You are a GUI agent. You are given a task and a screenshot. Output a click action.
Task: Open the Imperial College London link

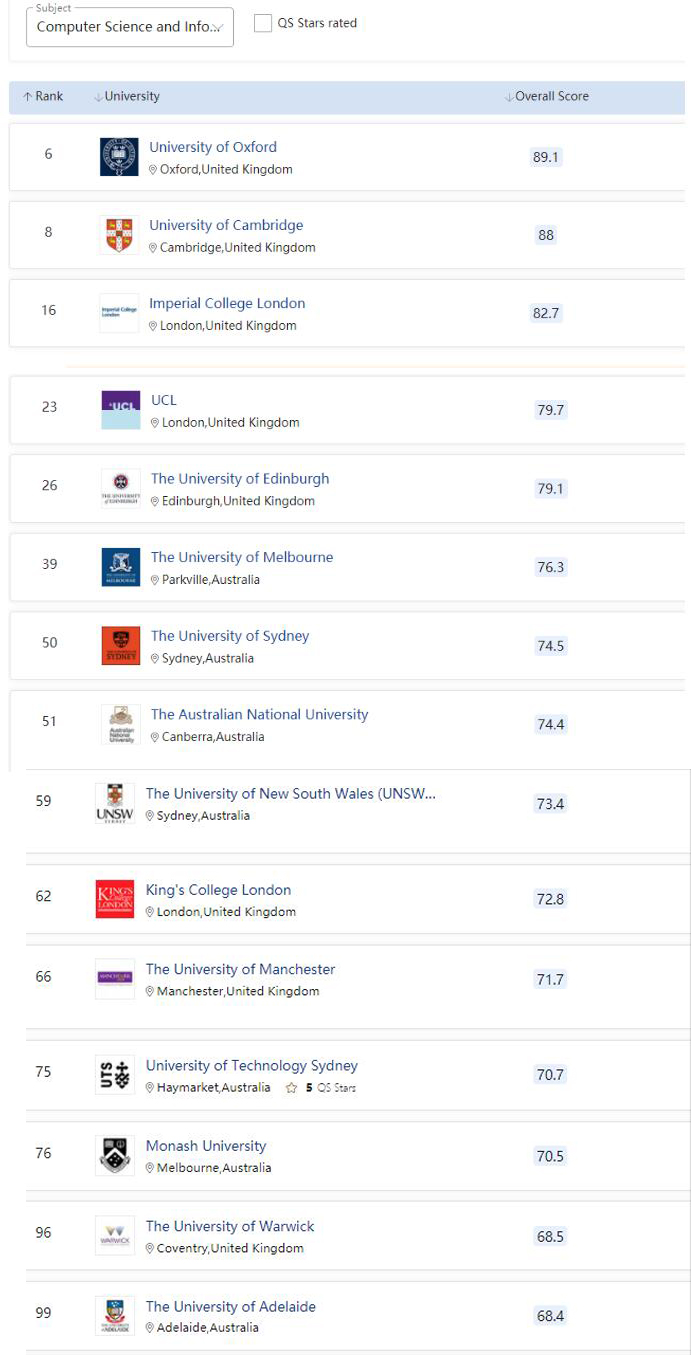(227, 304)
